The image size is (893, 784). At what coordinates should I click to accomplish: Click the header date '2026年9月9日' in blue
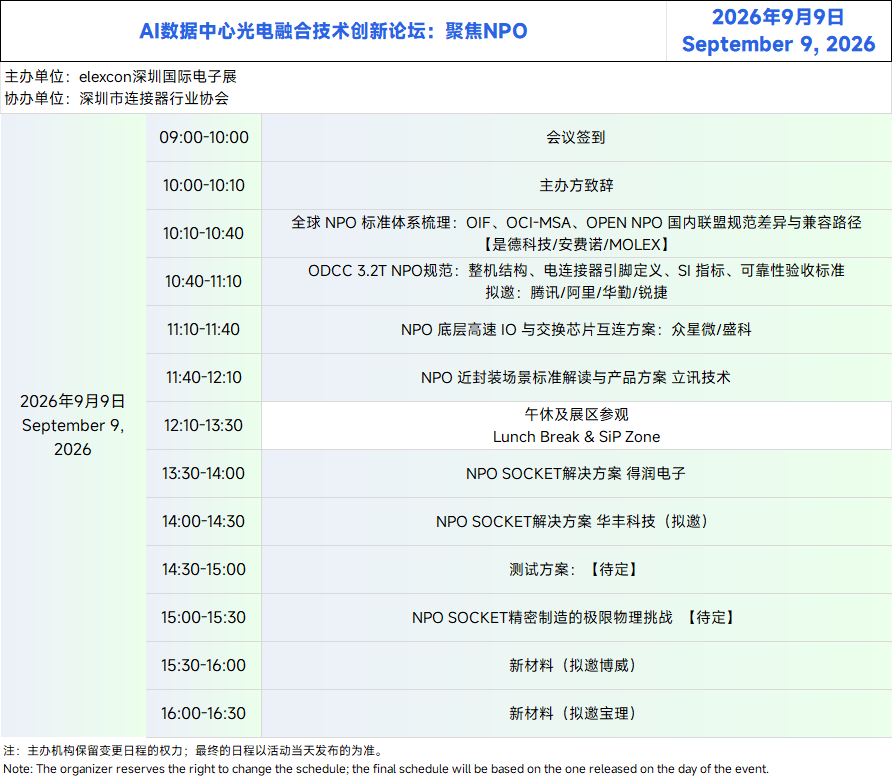click(x=779, y=17)
